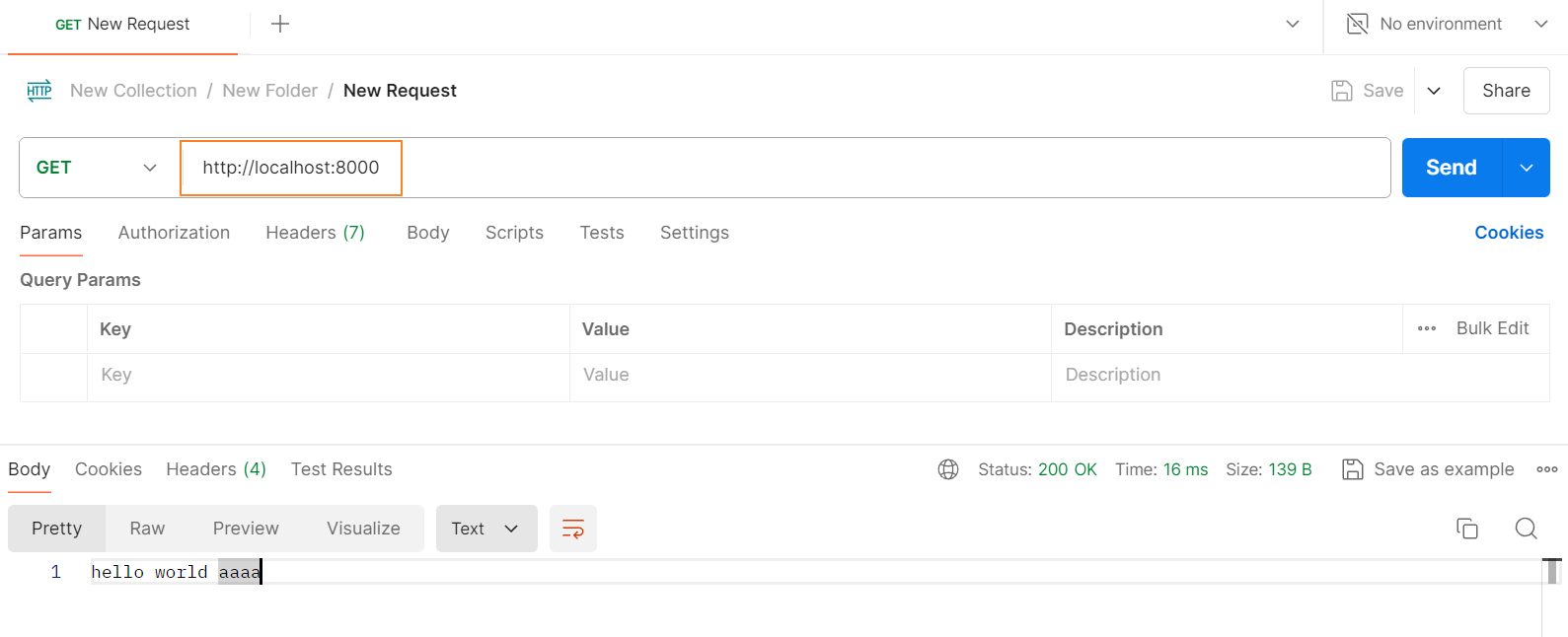The image size is (1568, 637).
Task: Search the response with magnifier icon
Action: (x=1526, y=529)
